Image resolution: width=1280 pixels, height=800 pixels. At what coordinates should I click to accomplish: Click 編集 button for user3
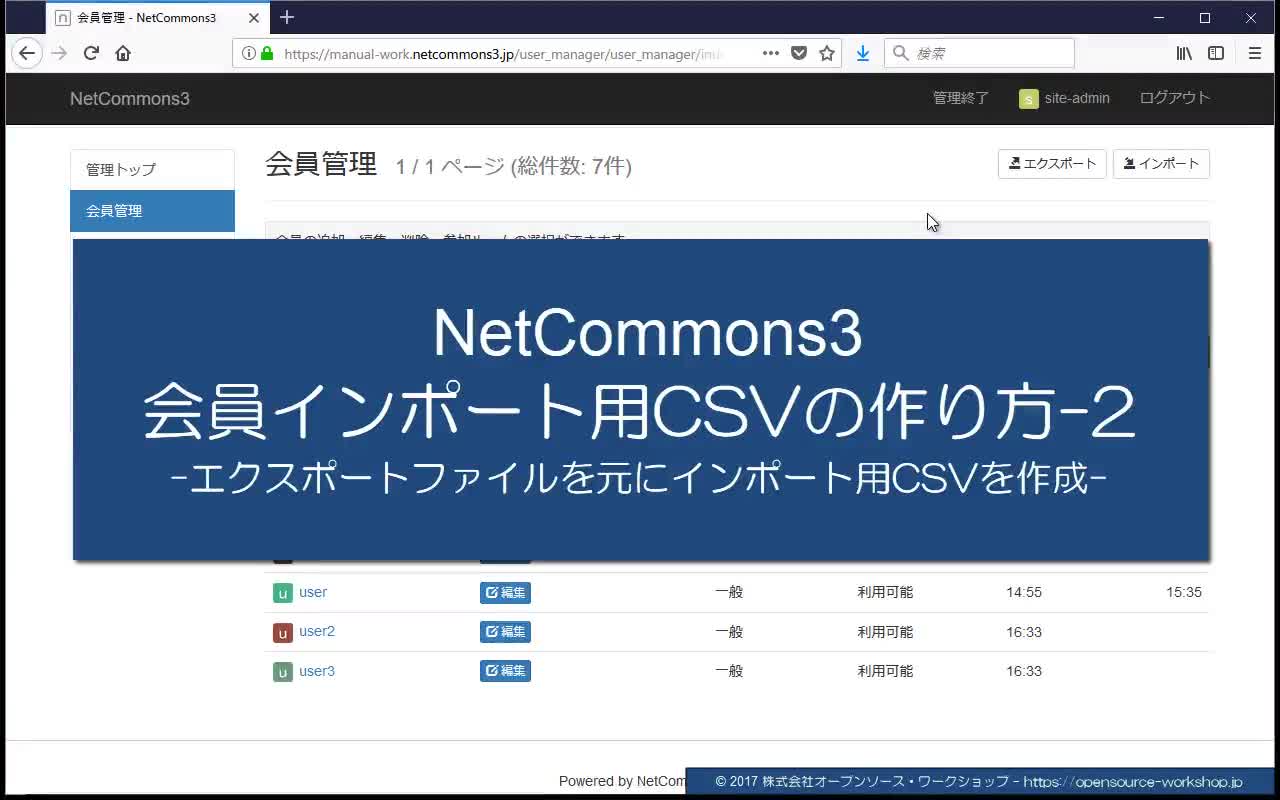[505, 671]
